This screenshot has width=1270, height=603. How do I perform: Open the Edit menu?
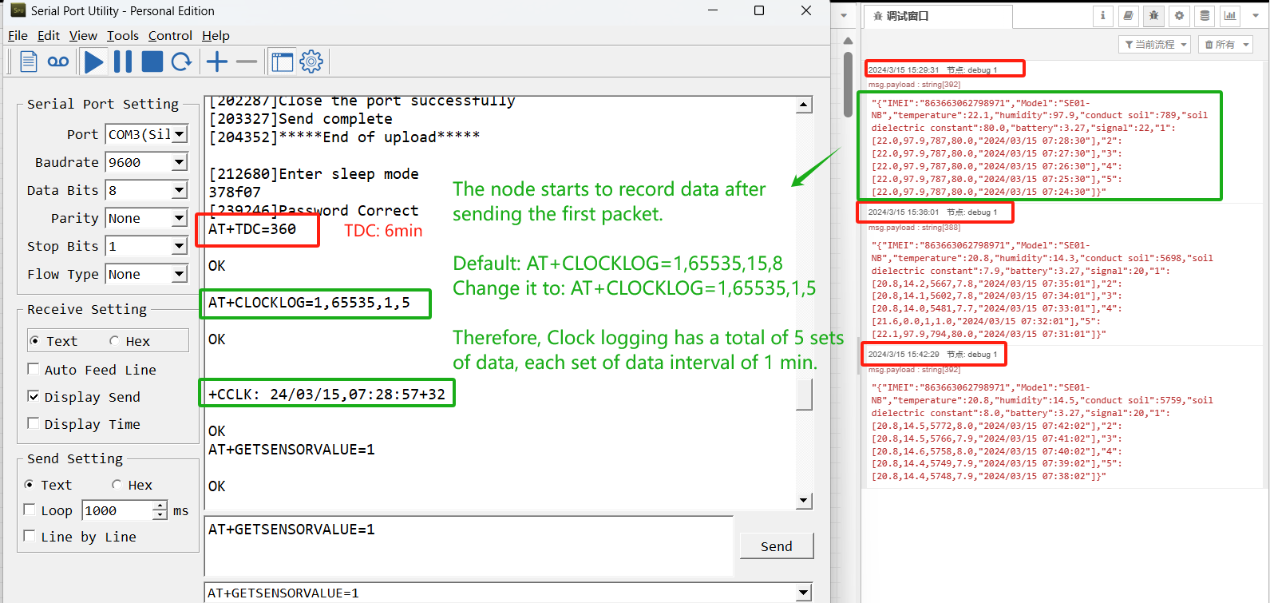49,35
